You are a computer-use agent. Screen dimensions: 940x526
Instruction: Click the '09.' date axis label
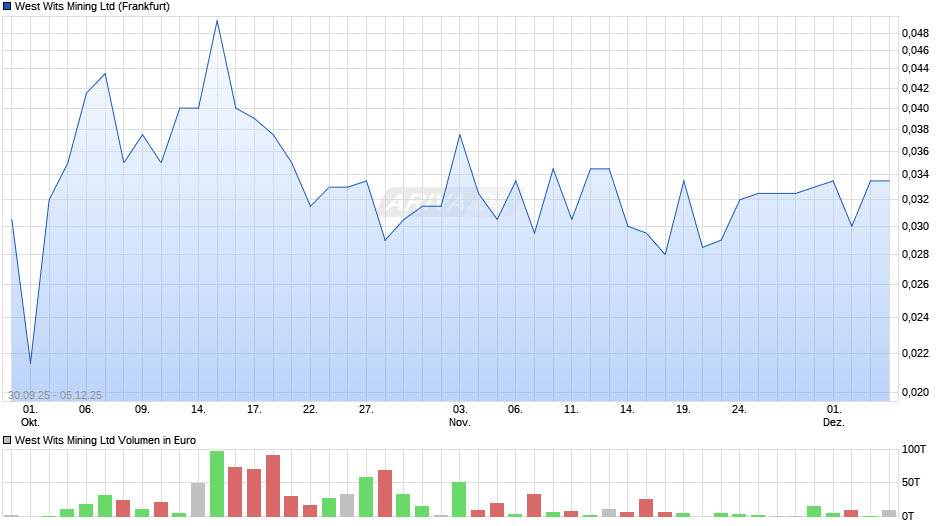click(x=142, y=410)
